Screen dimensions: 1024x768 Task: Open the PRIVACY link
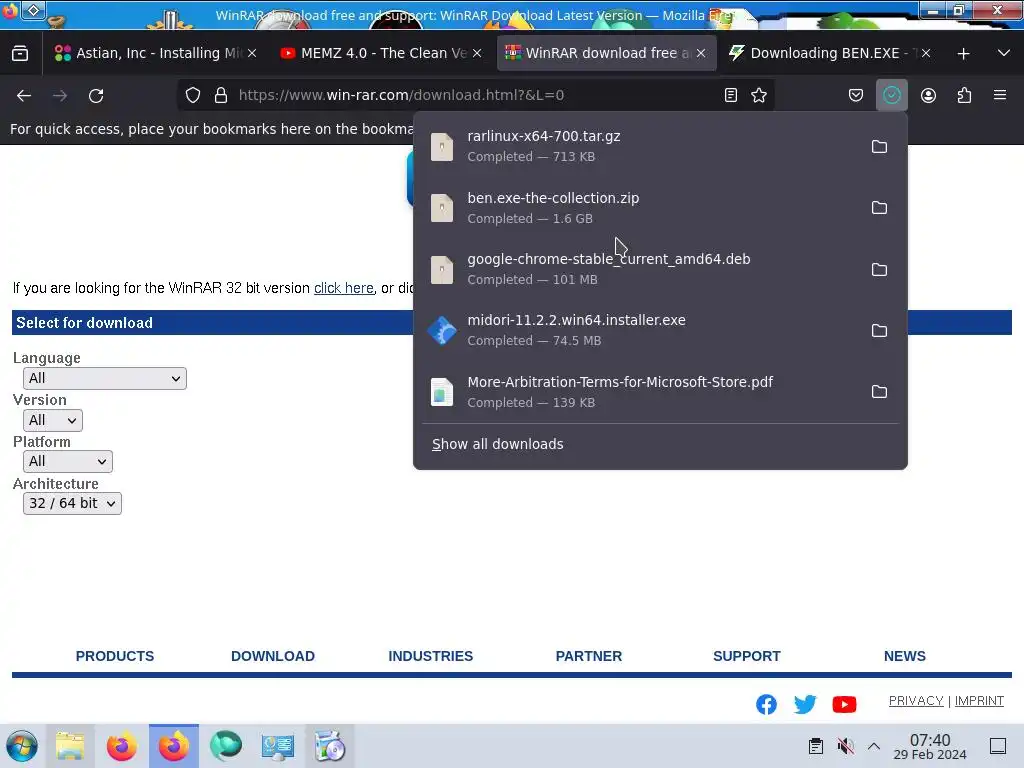916,701
